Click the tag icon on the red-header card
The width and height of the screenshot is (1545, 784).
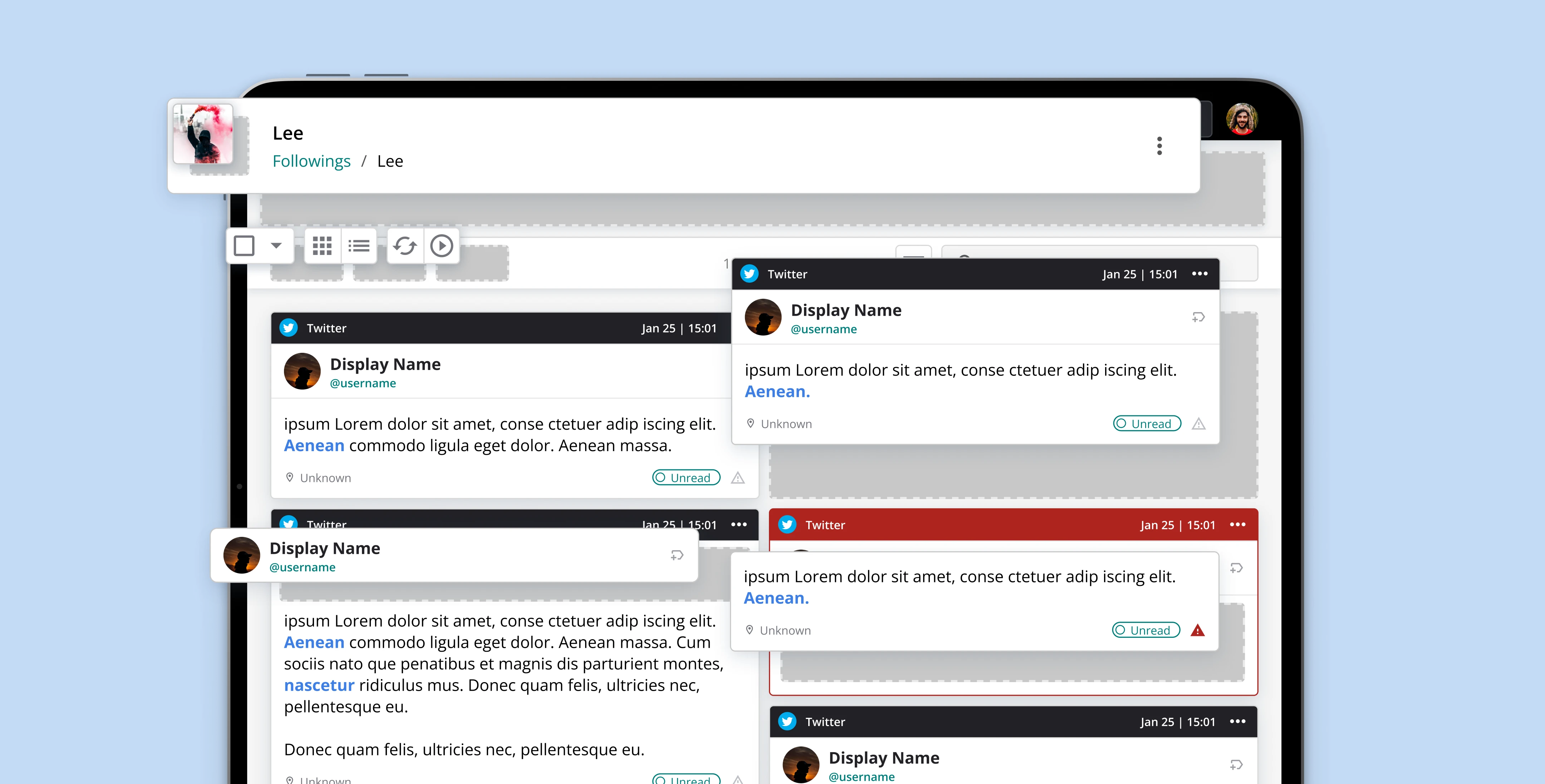click(1236, 568)
